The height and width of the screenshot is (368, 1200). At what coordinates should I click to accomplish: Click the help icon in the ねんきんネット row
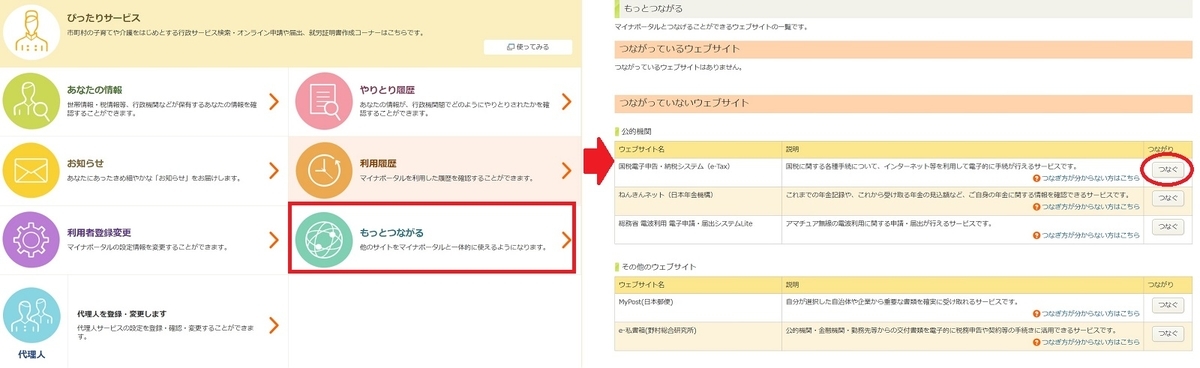1036,207
